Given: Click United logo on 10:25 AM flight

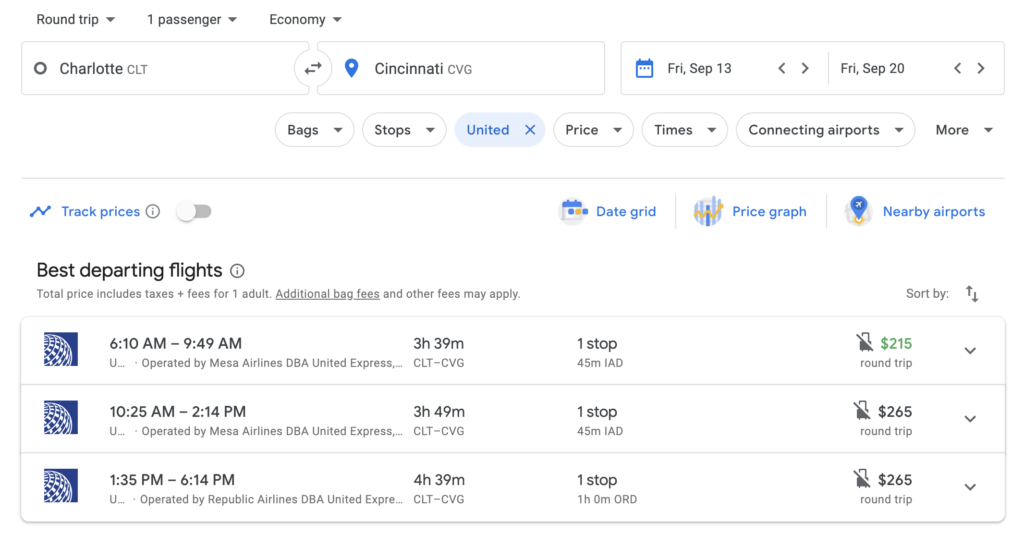Looking at the screenshot, I should pyautogui.click(x=61, y=417).
